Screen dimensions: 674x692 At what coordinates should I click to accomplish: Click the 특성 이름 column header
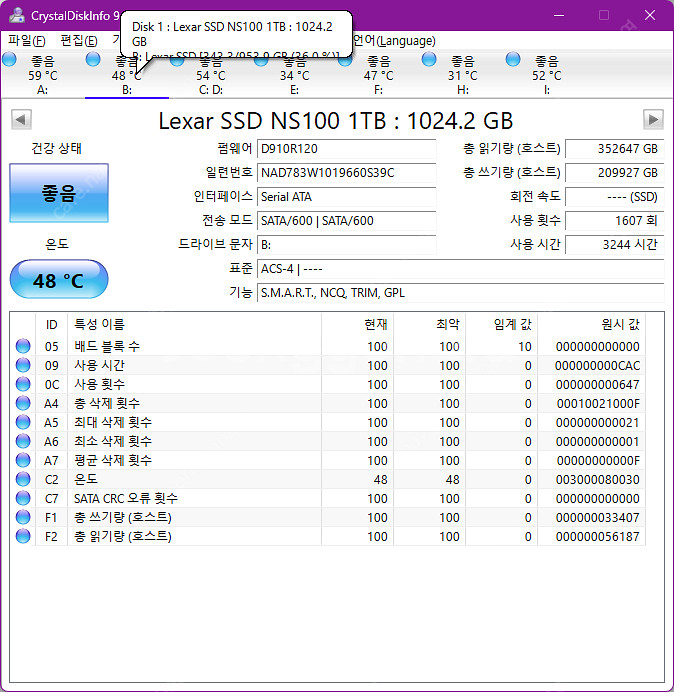click(195, 324)
